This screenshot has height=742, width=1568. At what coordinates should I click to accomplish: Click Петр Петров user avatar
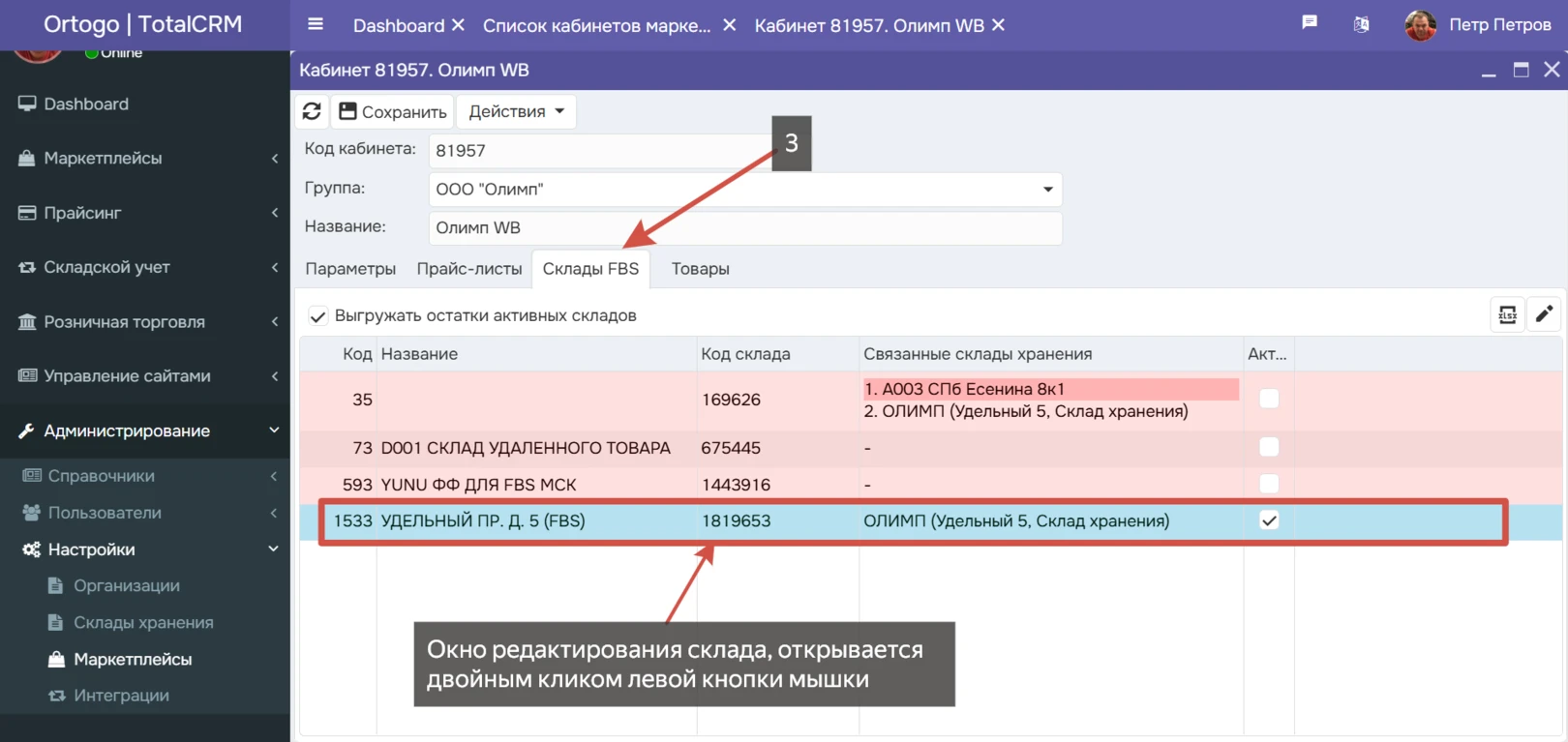[x=1420, y=25]
